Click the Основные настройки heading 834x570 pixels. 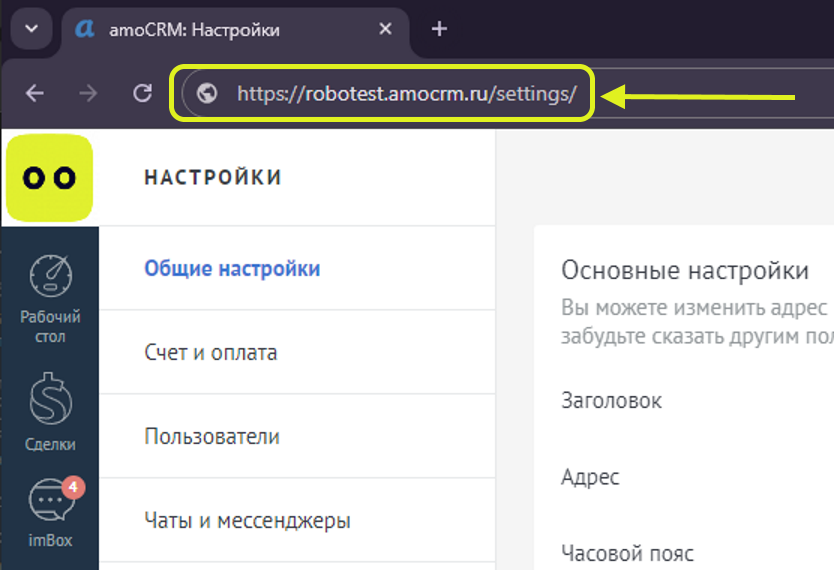(685, 271)
